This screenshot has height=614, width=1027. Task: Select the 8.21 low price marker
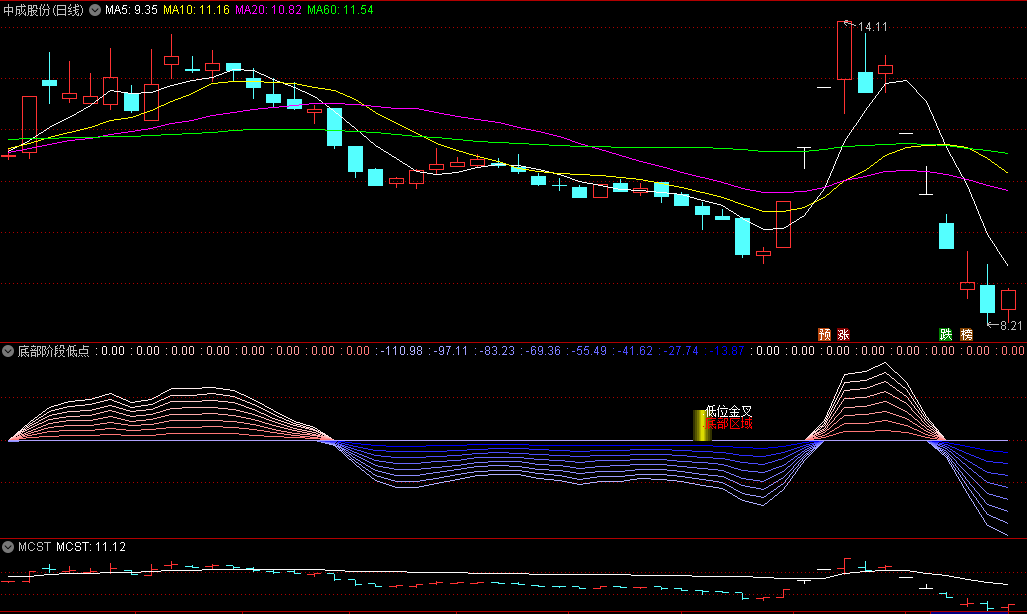click(1010, 325)
